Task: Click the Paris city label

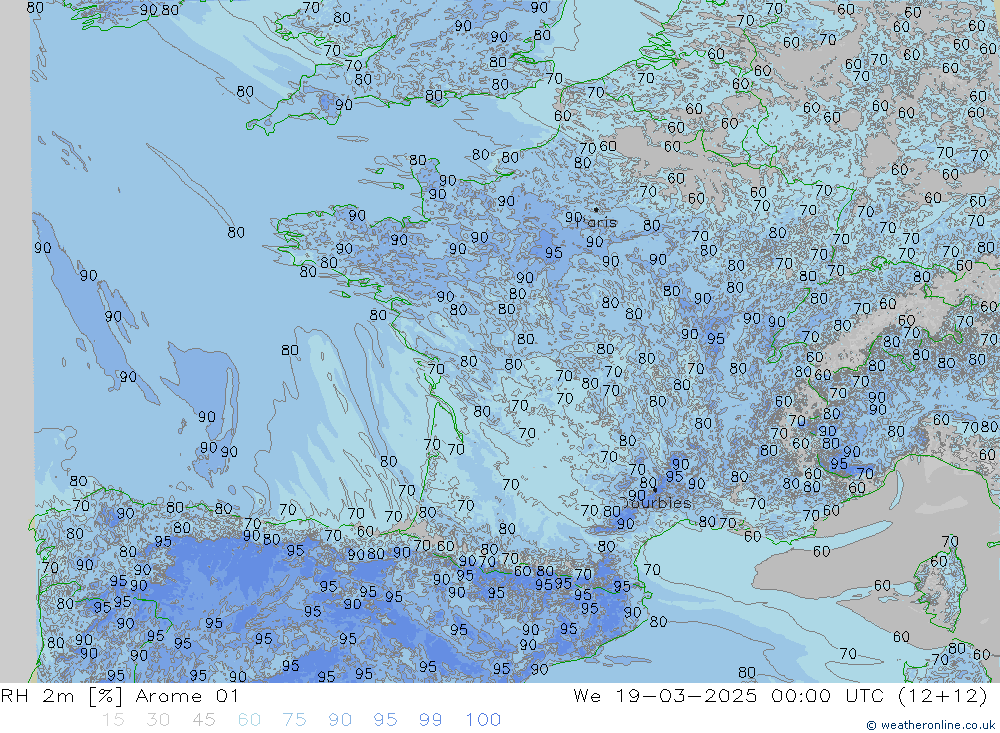Action: coord(597,222)
